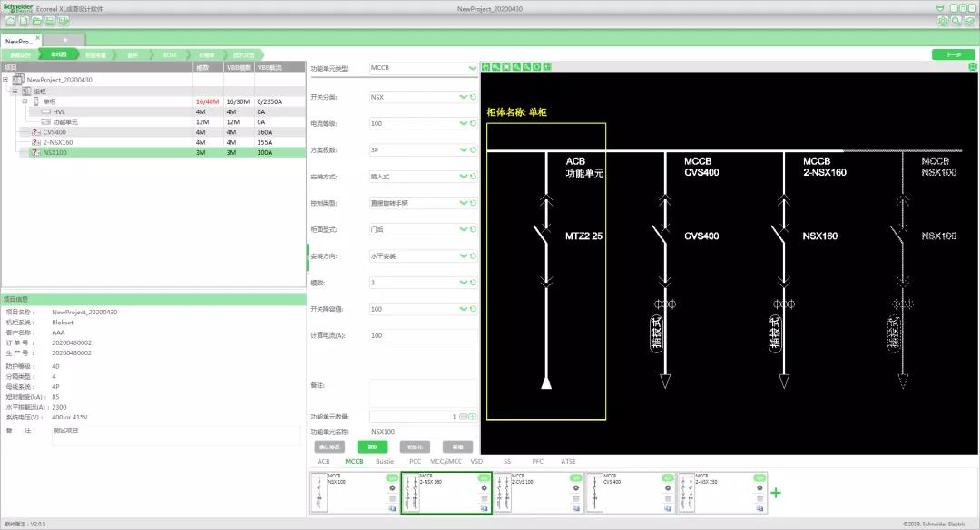Select the CVS400 unit card thumbnail
Image resolution: width=980 pixels, height=530 pixels.
tap(631, 493)
